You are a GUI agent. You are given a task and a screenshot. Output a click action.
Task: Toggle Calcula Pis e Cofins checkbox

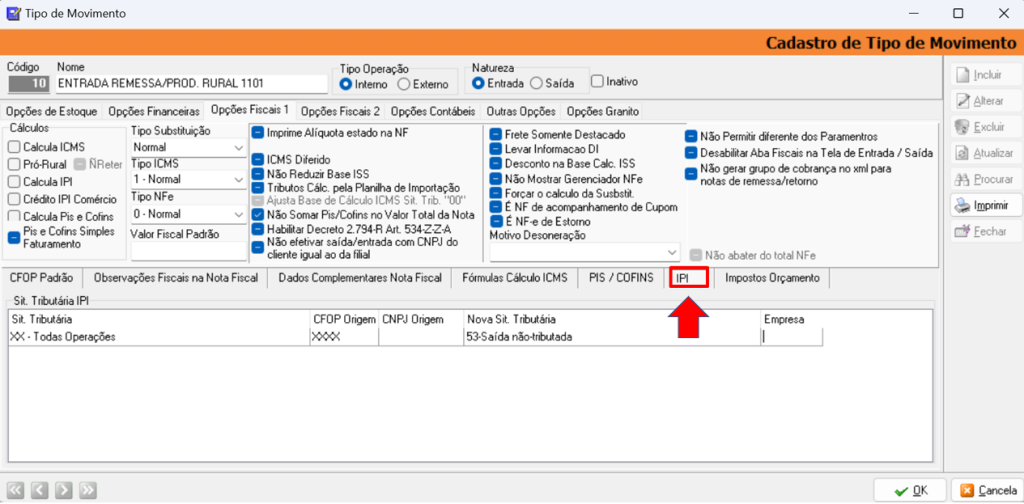coord(14,216)
